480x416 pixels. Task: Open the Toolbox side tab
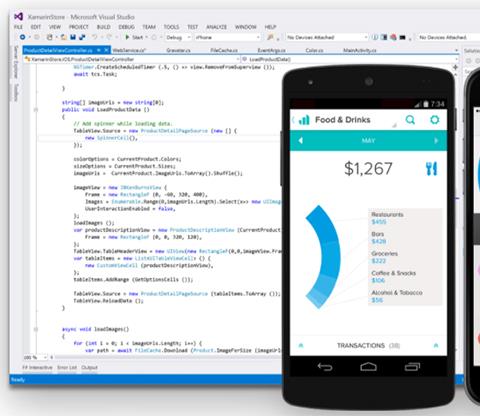15,92
